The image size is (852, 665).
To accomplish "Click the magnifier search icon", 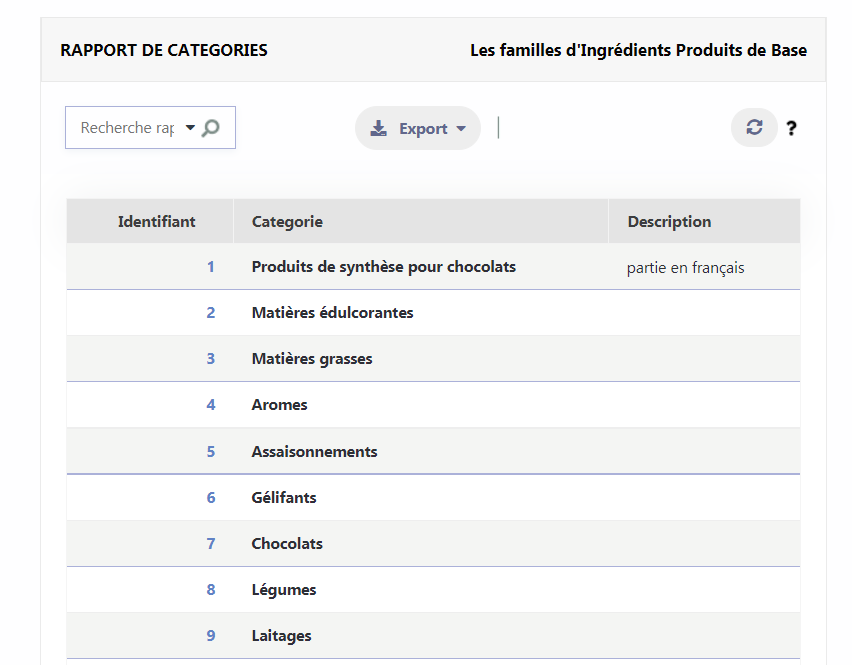I will (x=211, y=128).
